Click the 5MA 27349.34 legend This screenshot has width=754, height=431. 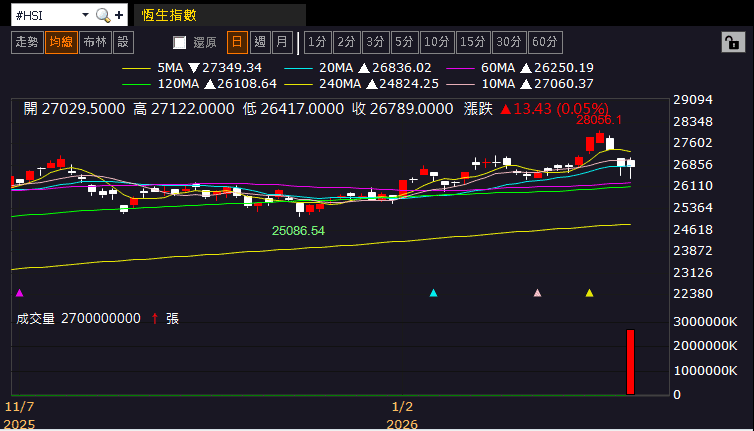192,68
